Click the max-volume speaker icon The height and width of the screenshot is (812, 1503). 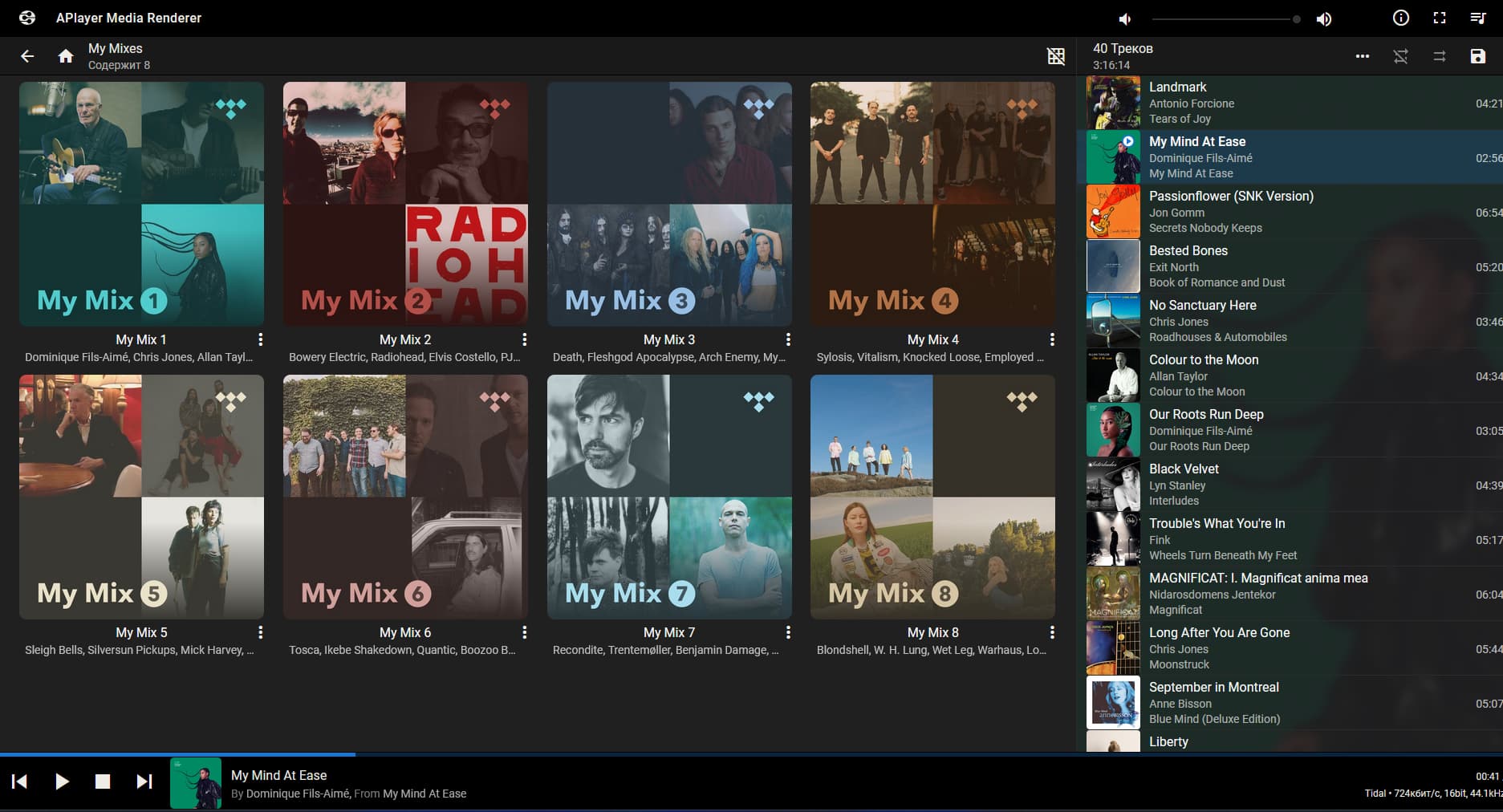pyautogui.click(x=1324, y=18)
